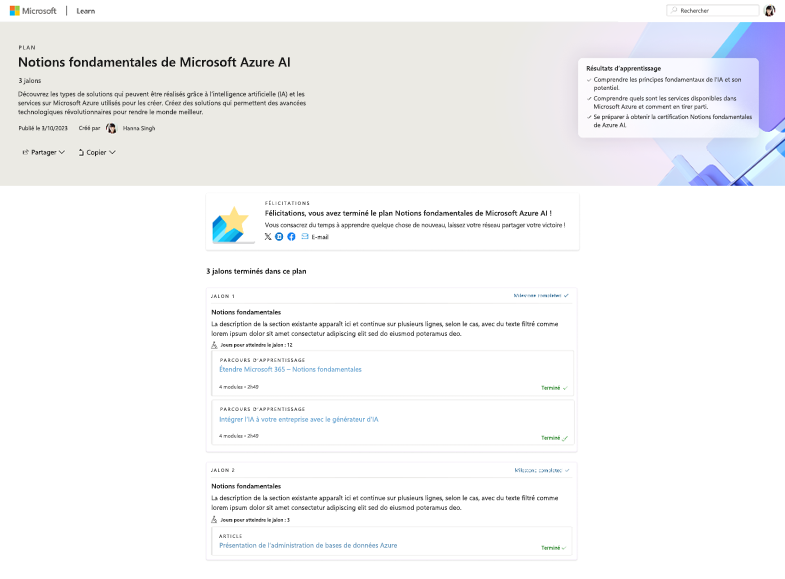Click the JALON 1 heading
The width and height of the screenshot is (785, 579).
[x=223, y=296]
